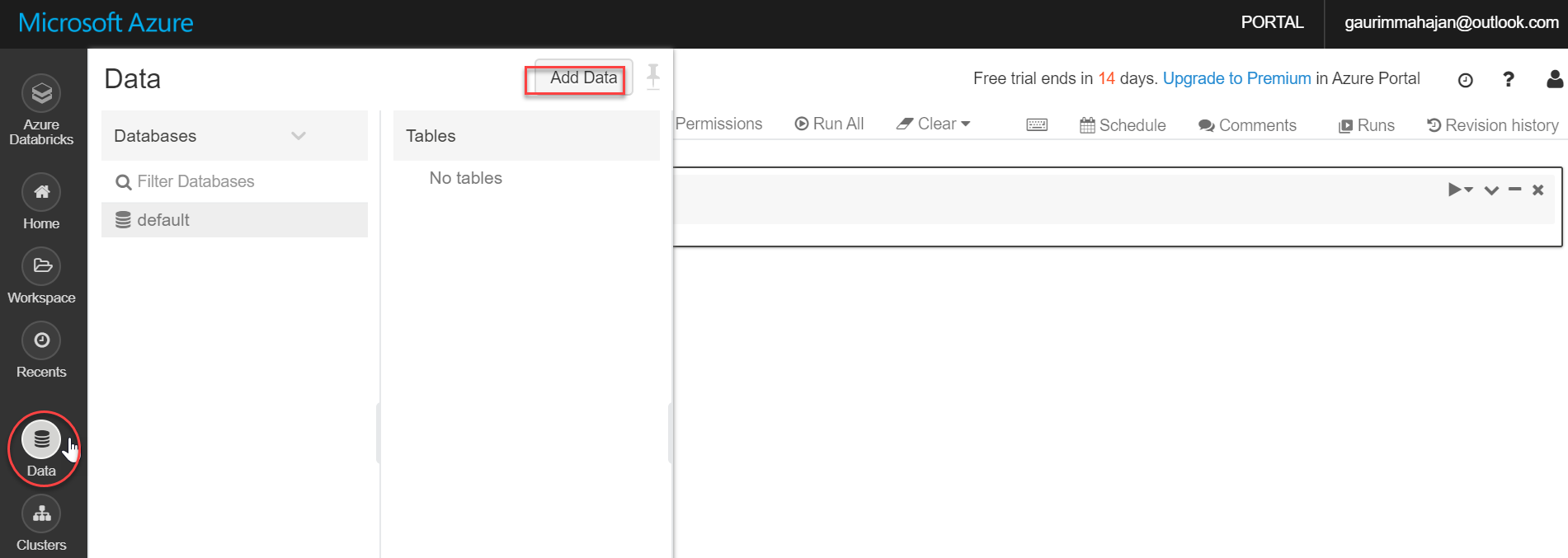Open the Clear dropdown
Viewport: 1568px width, 558px height.
click(933, 124)
